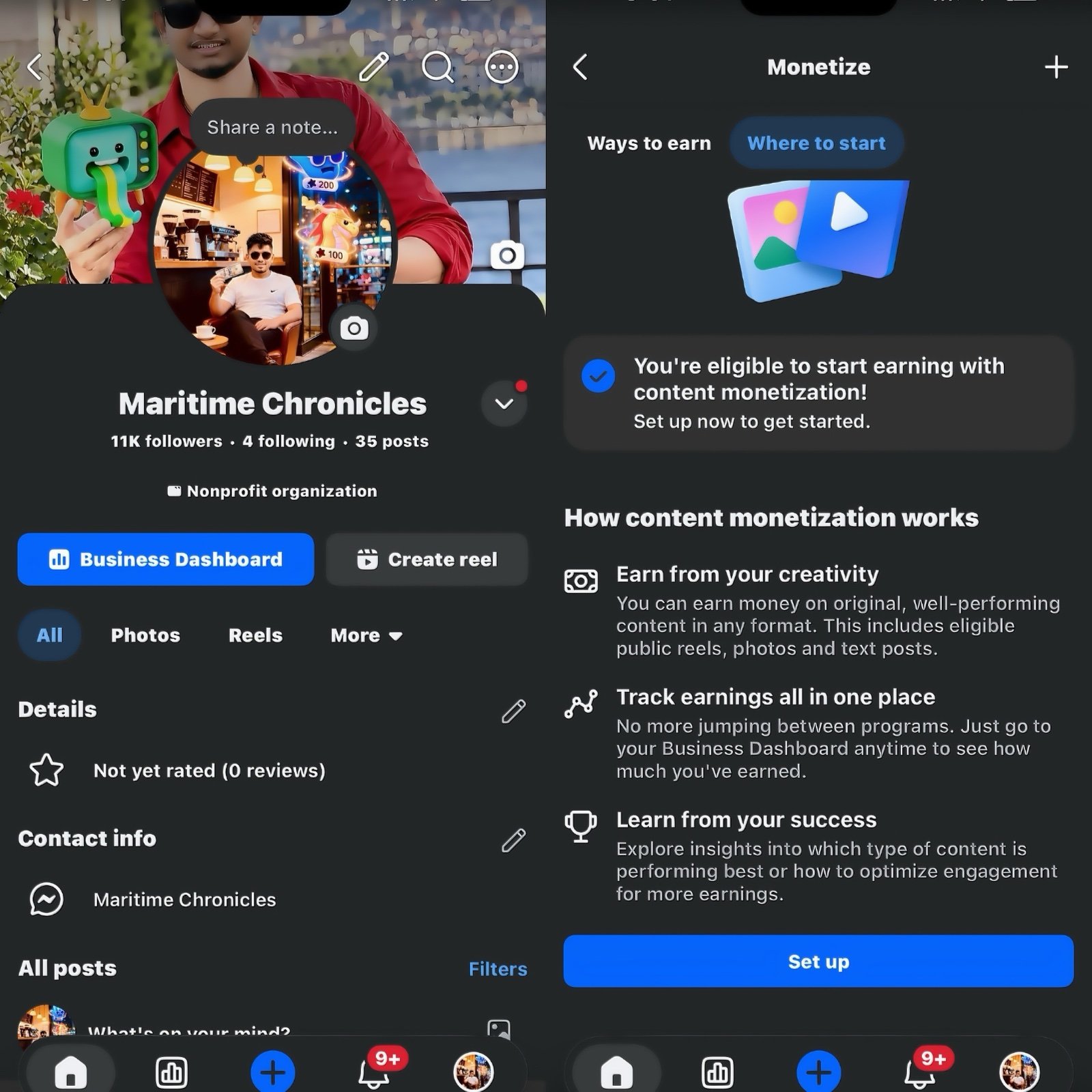Tap the blue plus in left bottom bar
Screen dimensions: 1092x1092
(272, 1072)
